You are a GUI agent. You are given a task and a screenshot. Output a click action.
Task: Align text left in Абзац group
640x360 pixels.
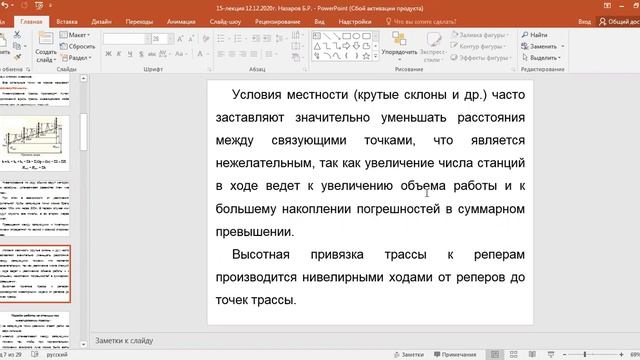(221, 54)
